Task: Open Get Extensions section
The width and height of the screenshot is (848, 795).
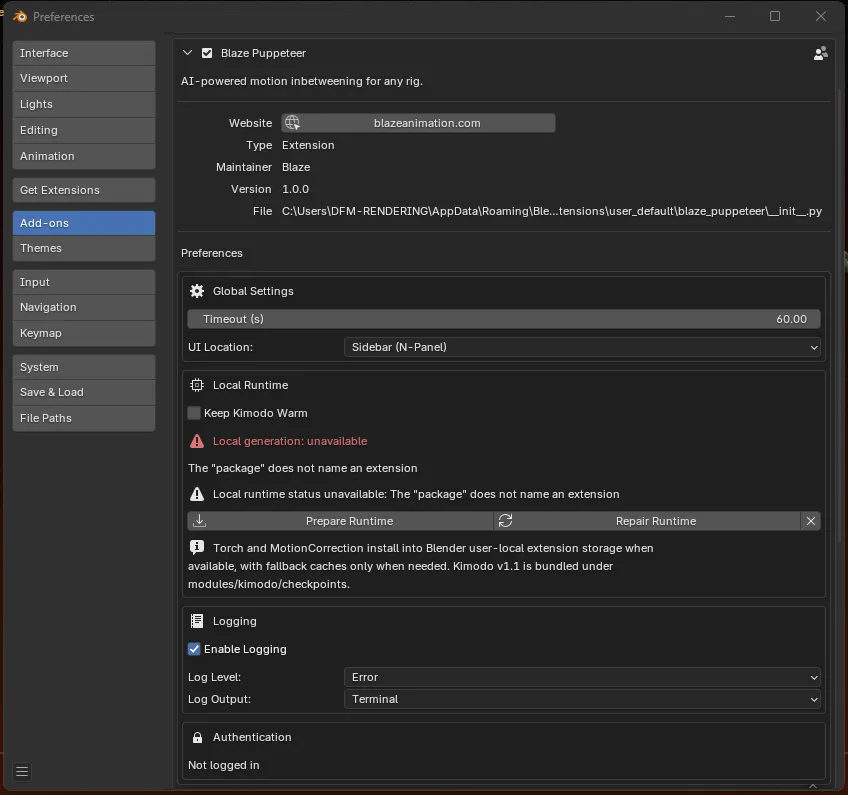Action: point(84,190)
